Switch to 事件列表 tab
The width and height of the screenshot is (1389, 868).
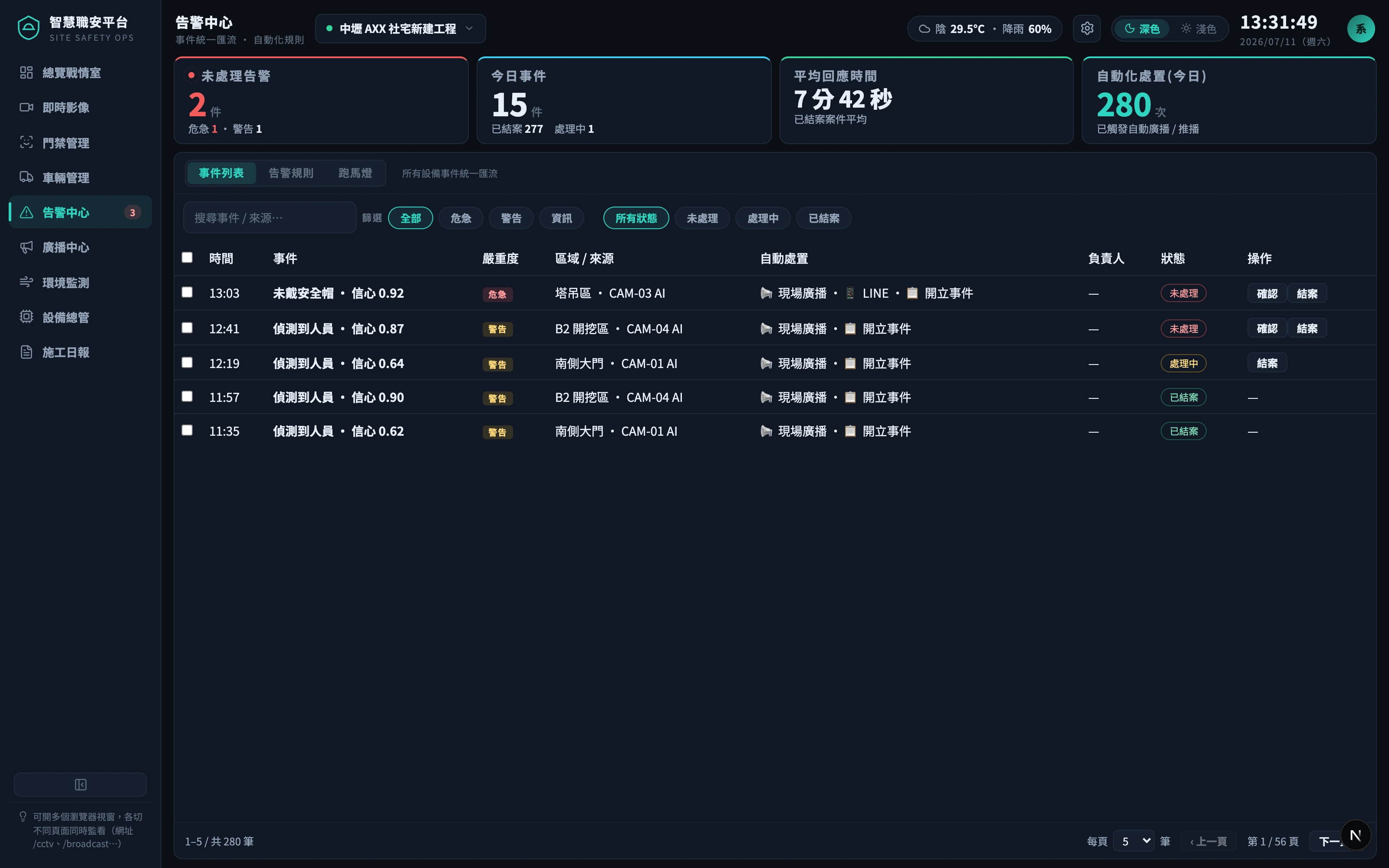221,173
